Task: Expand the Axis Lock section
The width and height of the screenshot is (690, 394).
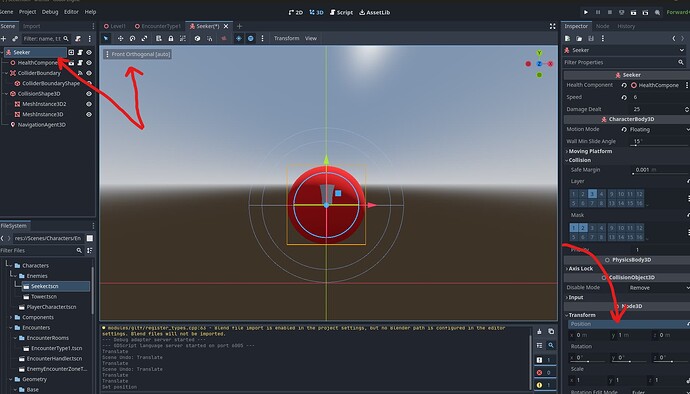Action: 580,269
